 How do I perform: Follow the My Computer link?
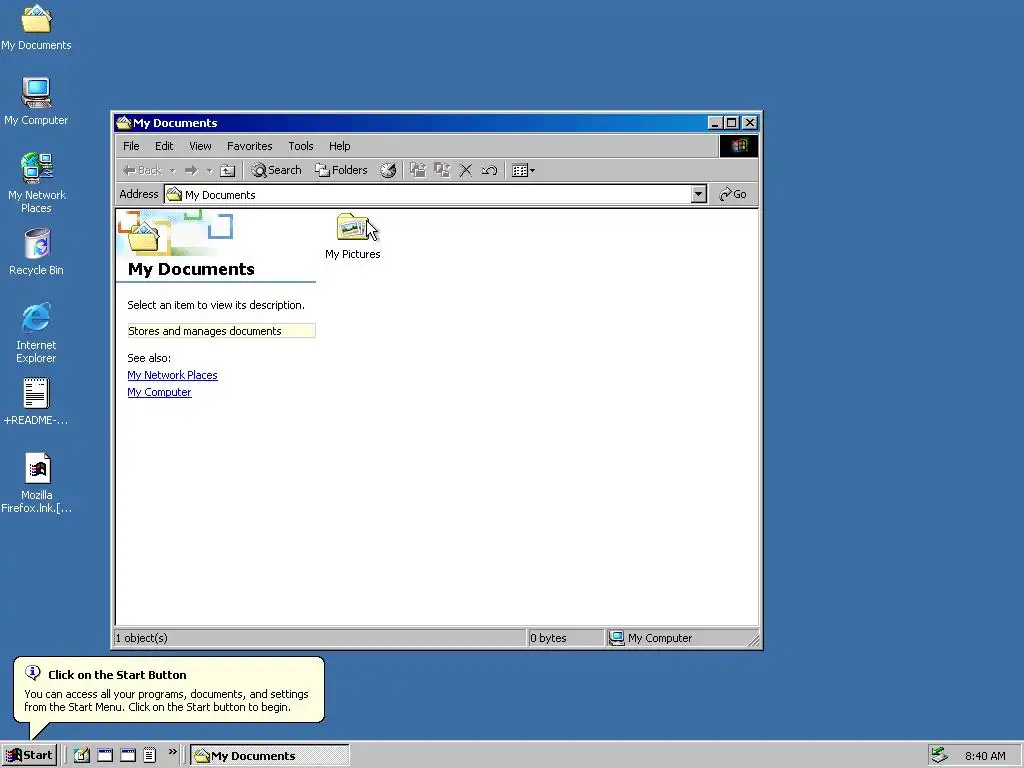(159, 392)
